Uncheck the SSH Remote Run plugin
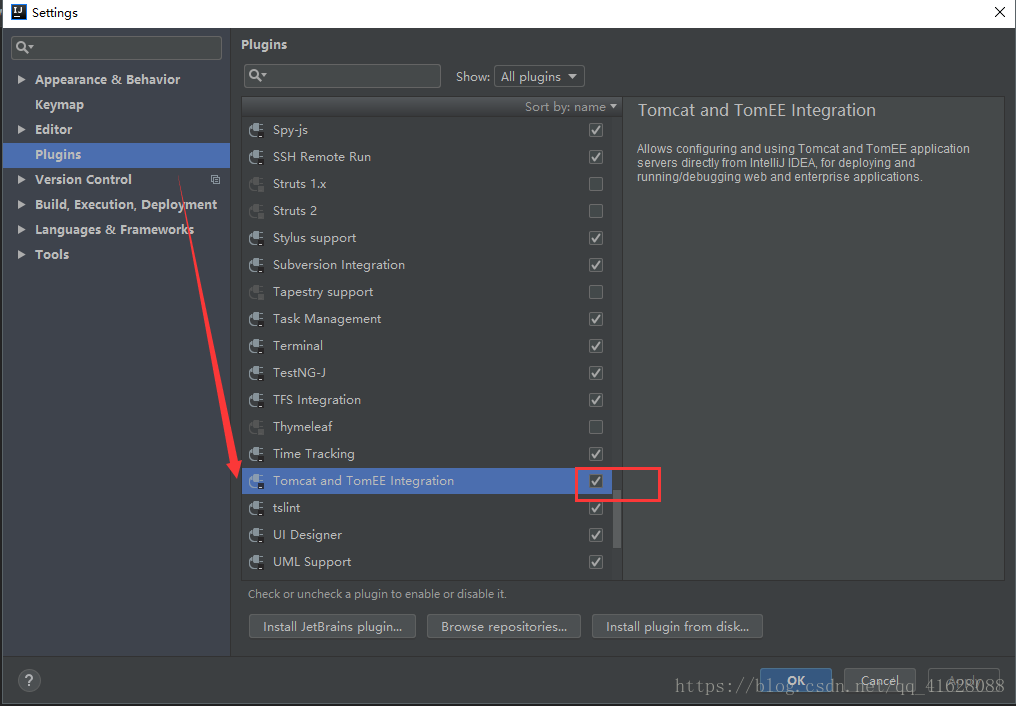 coord(595,157)
